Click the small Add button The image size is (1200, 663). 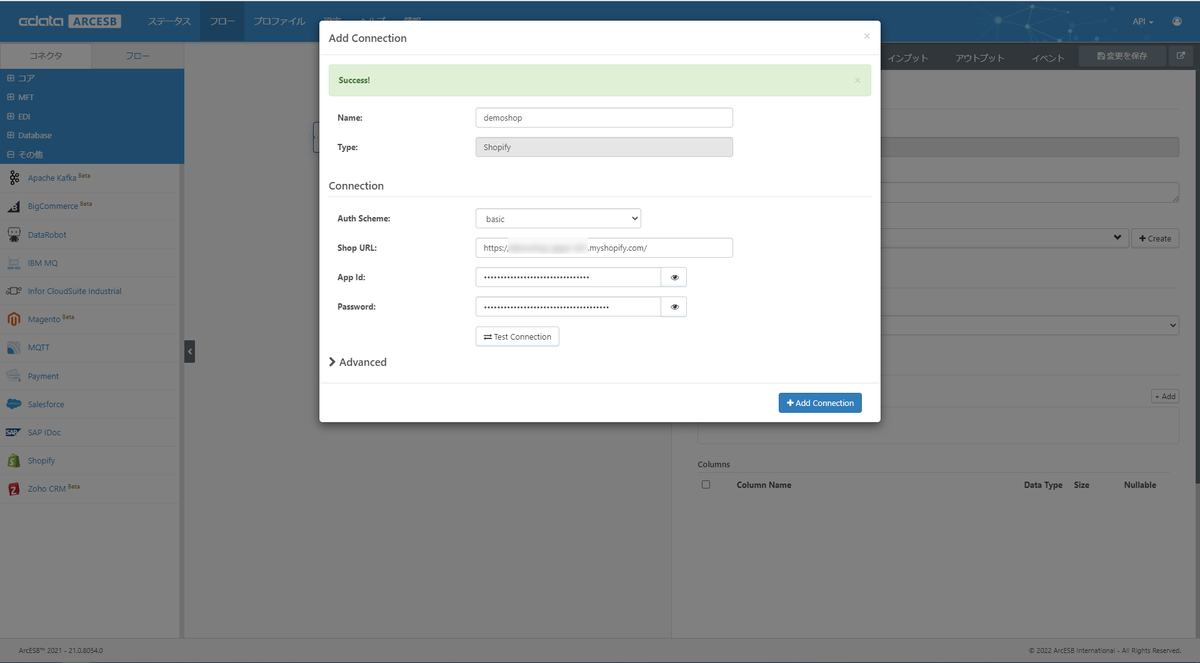1165,397
